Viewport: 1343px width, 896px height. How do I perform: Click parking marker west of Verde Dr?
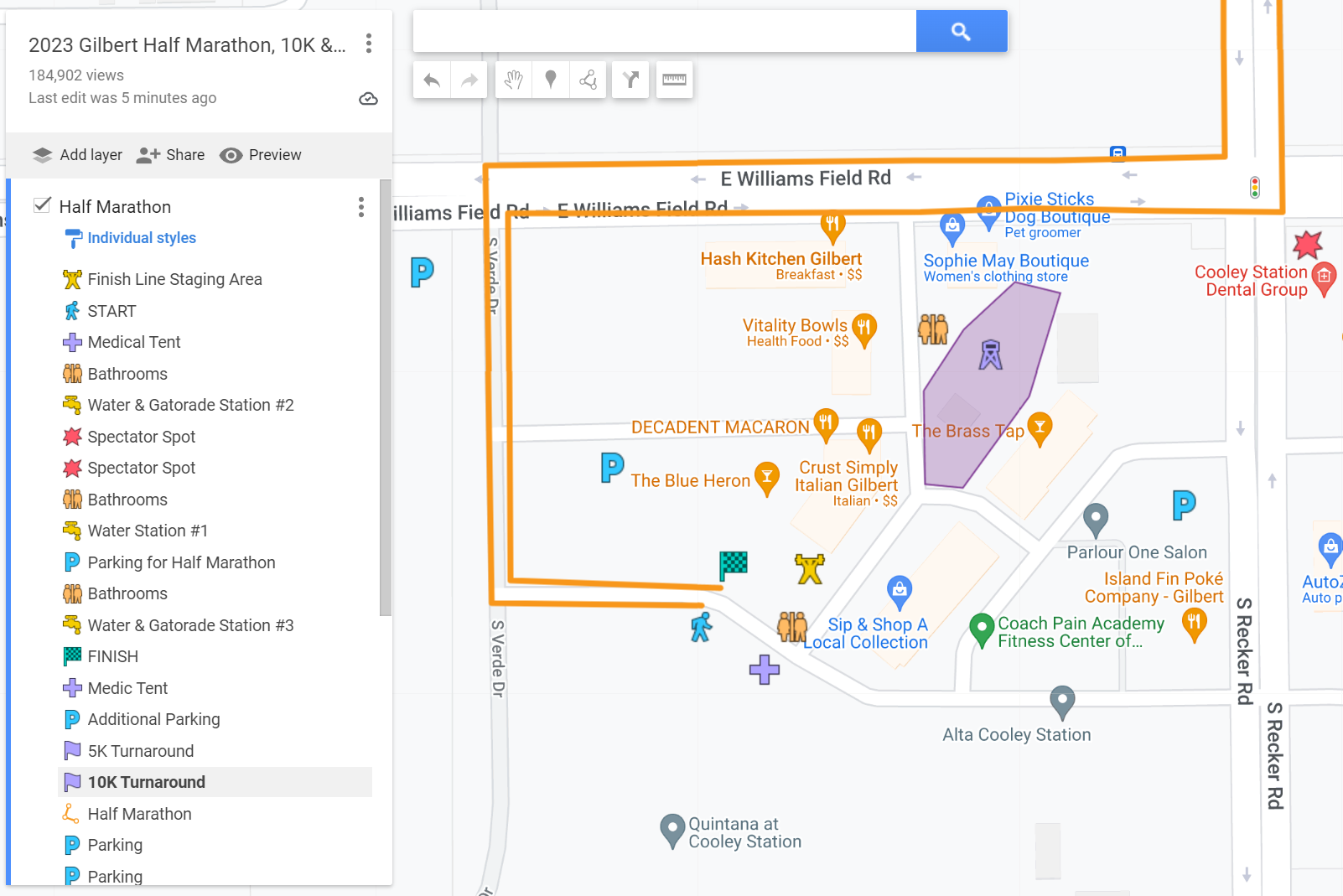tap(423, 272)
